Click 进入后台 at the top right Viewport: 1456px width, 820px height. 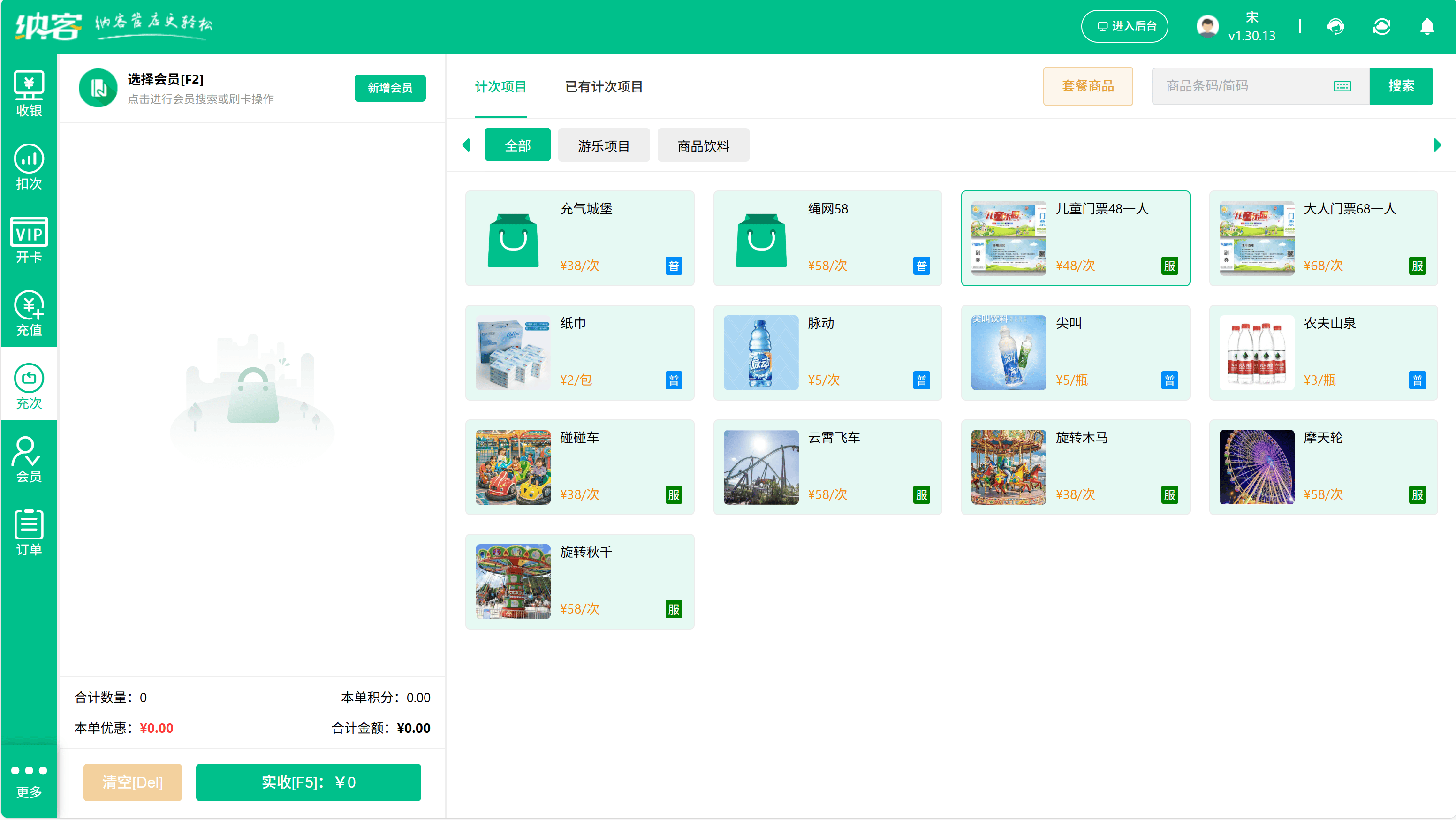[x=1124, y=26]
